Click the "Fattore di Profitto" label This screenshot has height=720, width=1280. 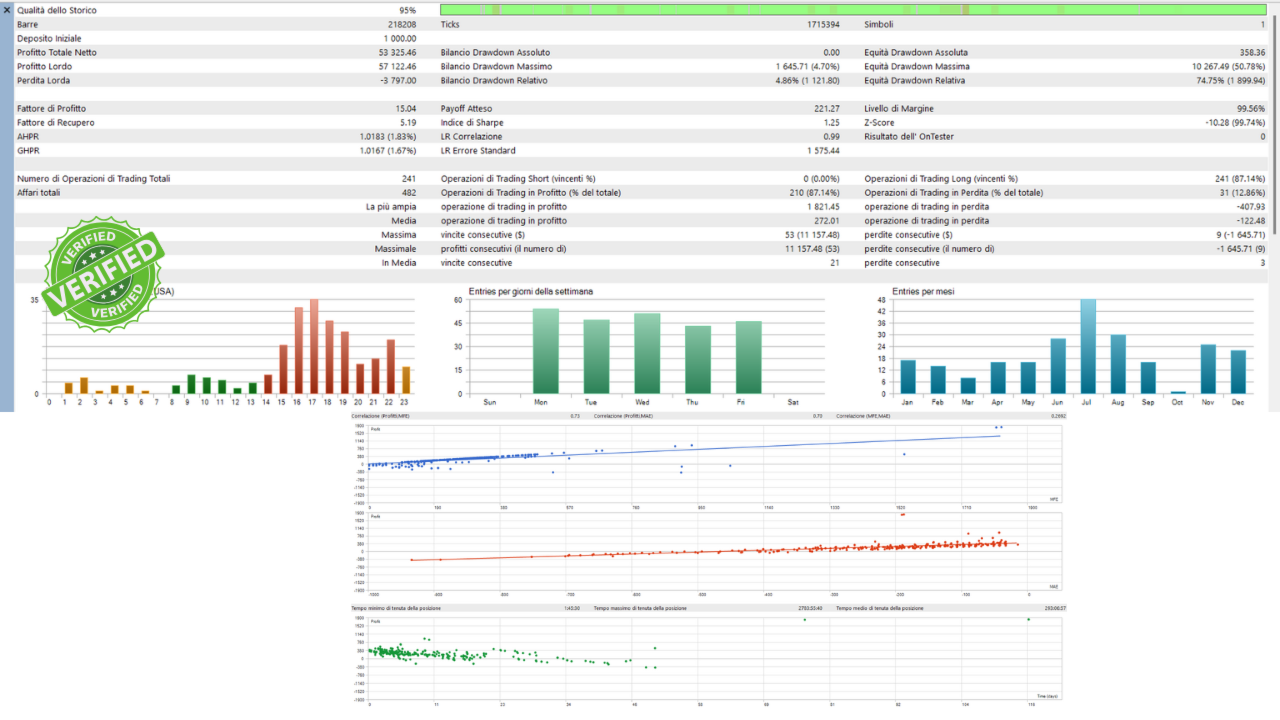click(51, 108)
